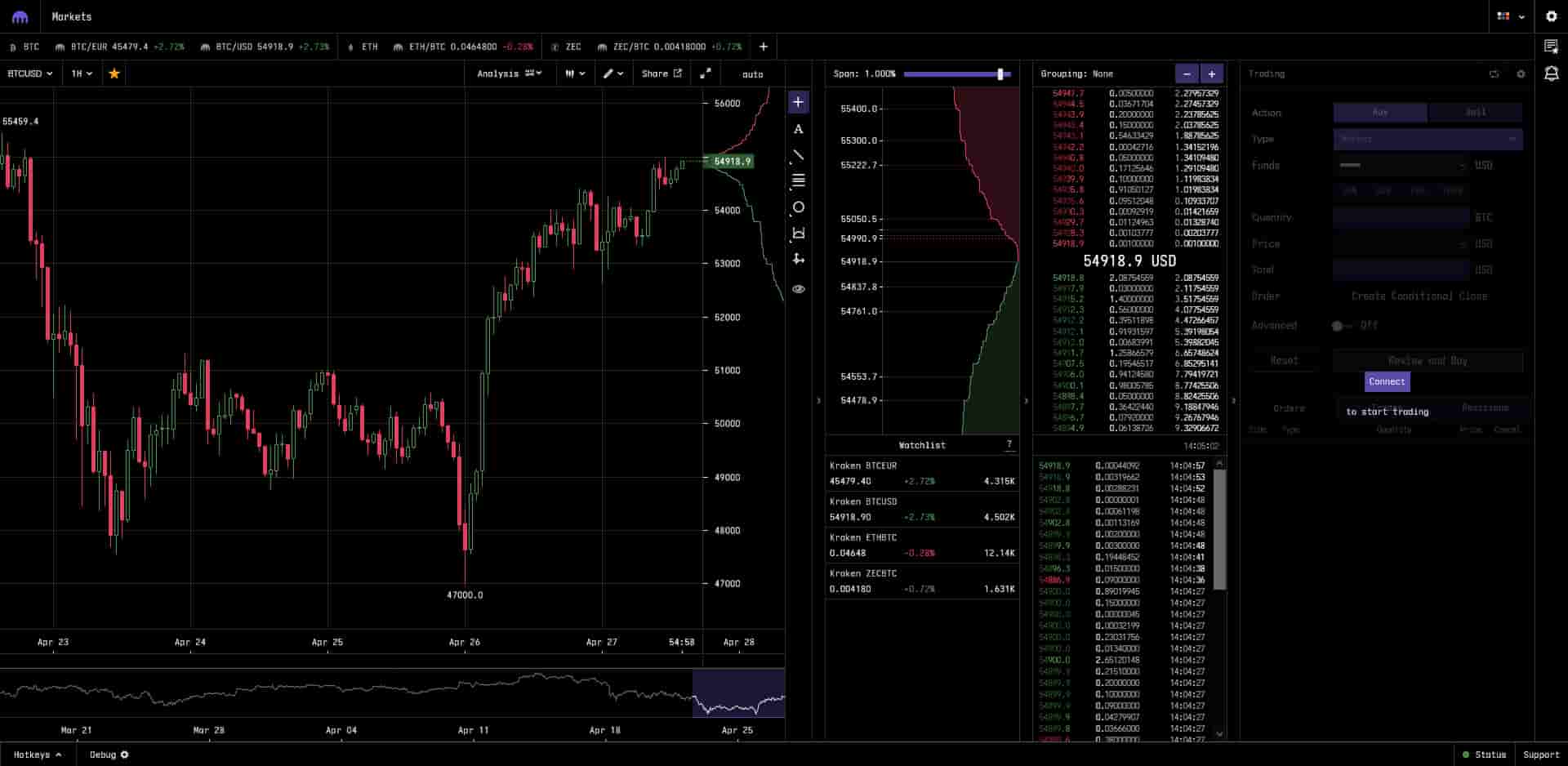This screenshot has width=1568, height=766.
Task: Switch on the Advanced order toggle
Action: coord(1339,326)
